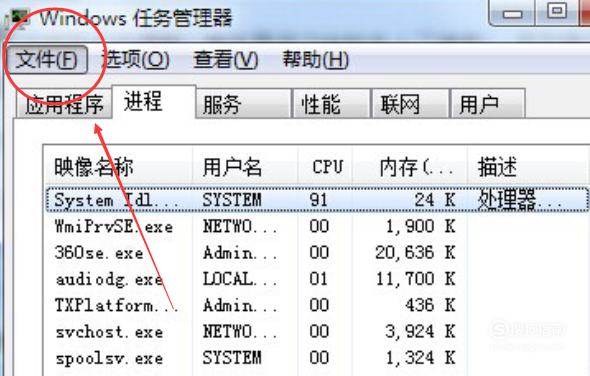Click the Task Manager title bar icon
The width and height of the screenshot is (590, 376).
(x=19, y=19)
